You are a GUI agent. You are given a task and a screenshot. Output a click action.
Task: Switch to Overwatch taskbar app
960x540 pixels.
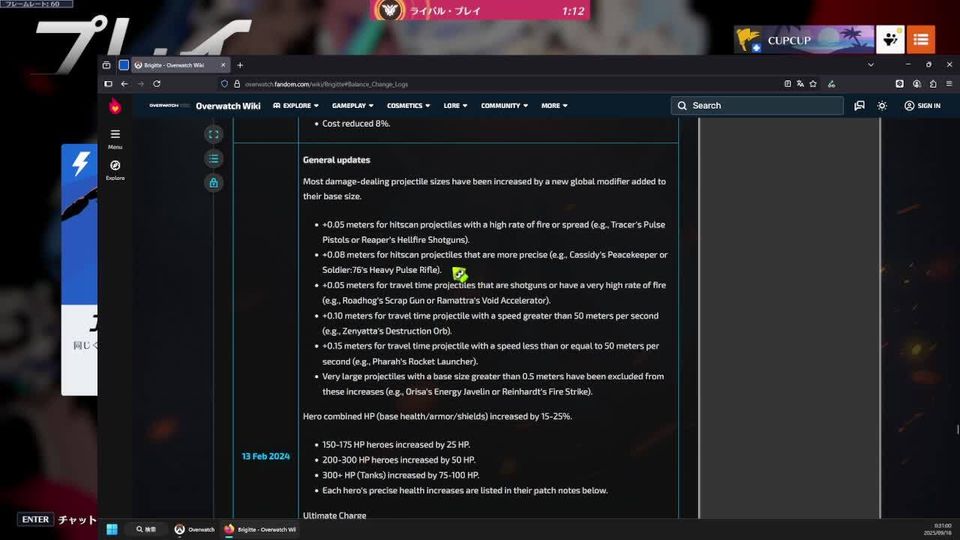coord(194,529)
